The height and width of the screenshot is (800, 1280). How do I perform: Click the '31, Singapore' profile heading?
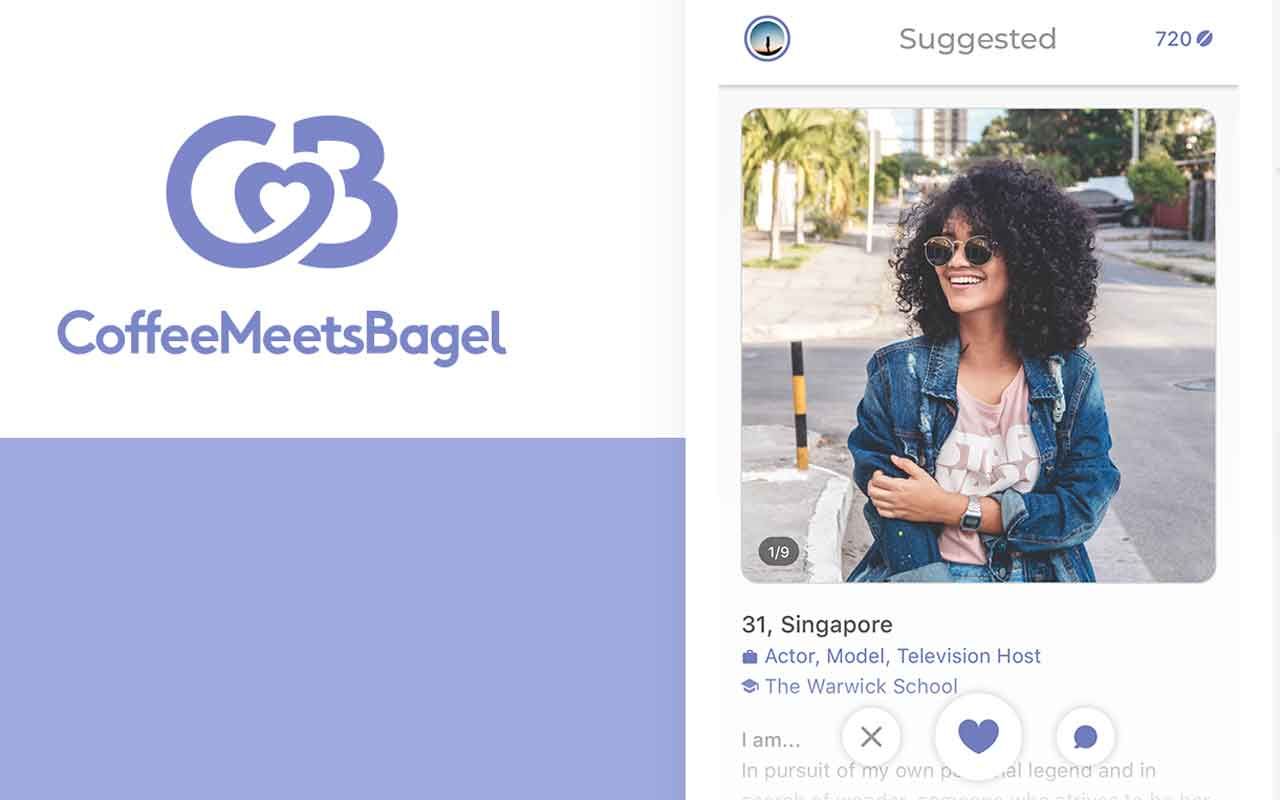tap(817, 625)
